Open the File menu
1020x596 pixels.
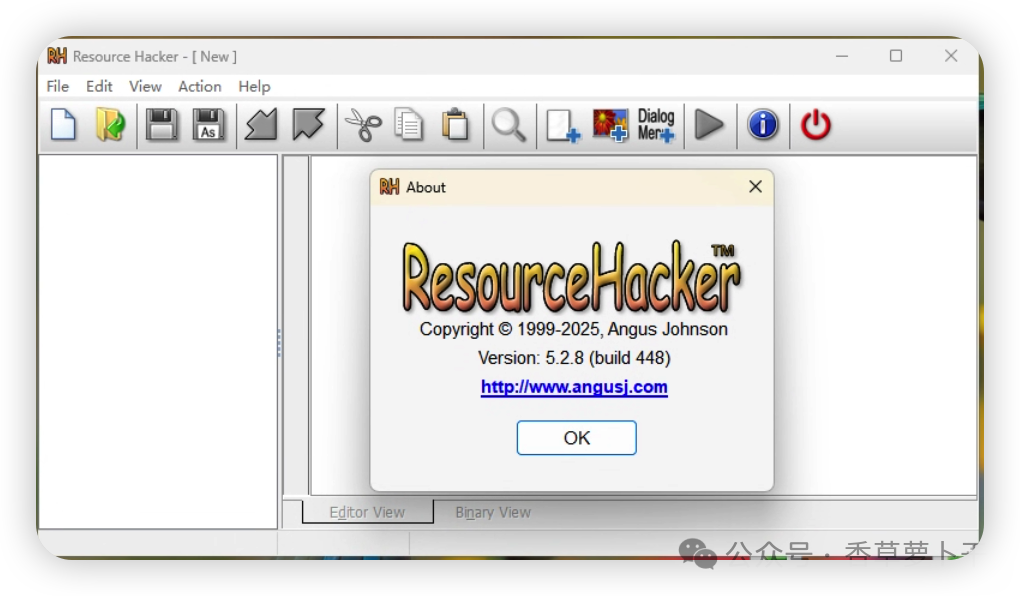point(58,87)
